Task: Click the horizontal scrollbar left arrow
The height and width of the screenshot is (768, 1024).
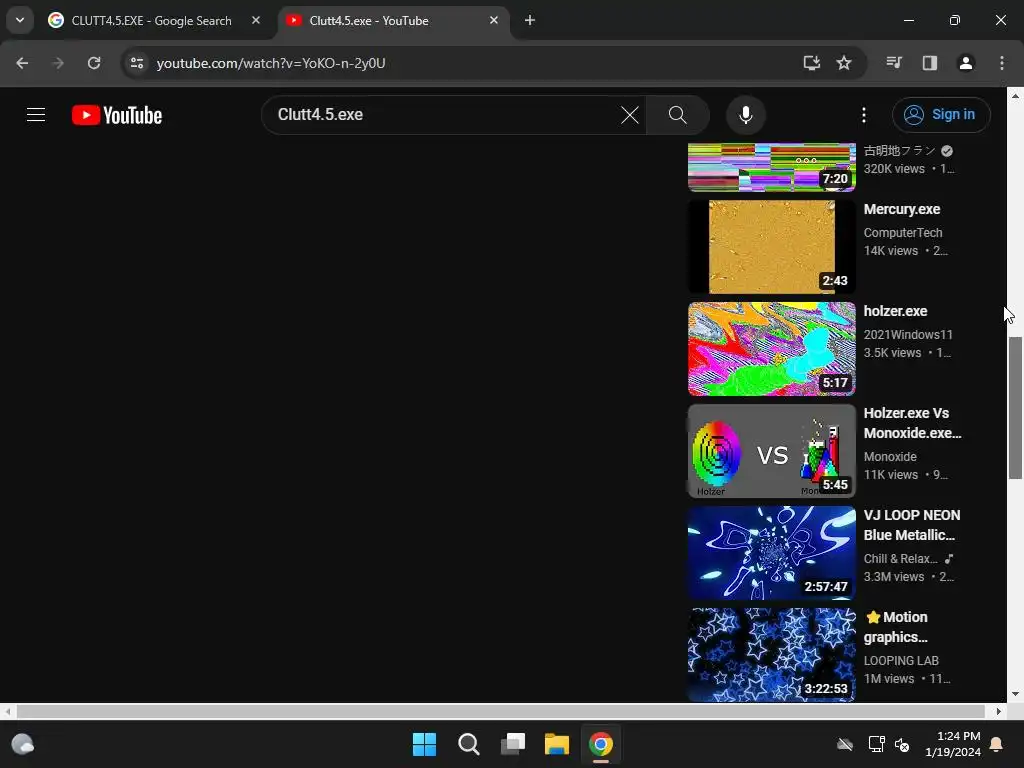Action: pos(8,711)
